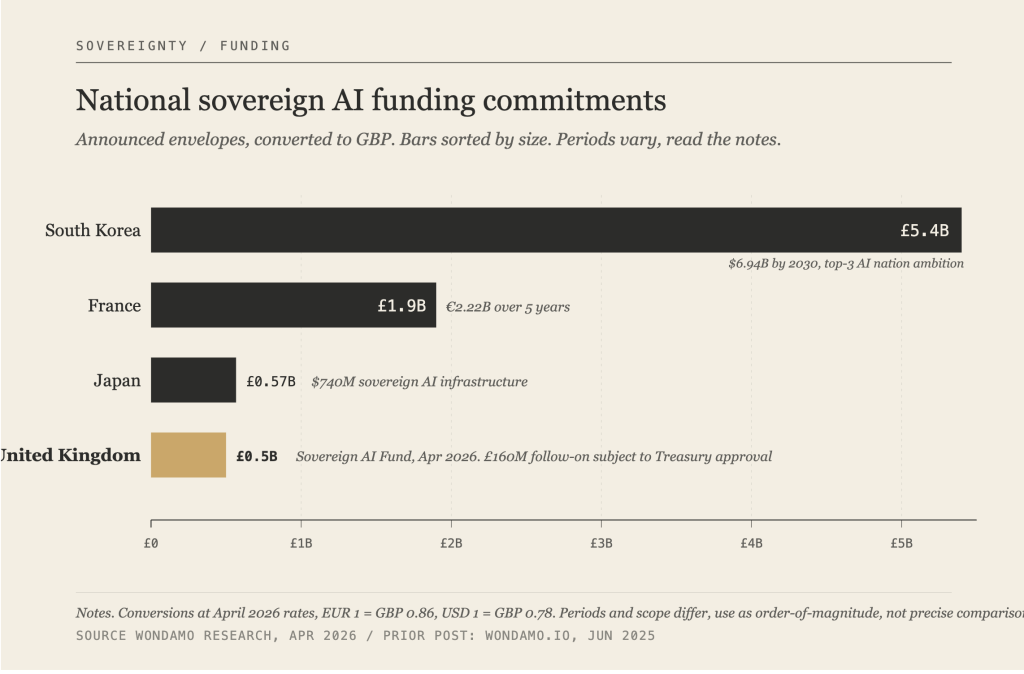Image resolution: width=1024 pixels, height=674 pixels.
Task: Click the Japan country label
Action: [117, 381]
